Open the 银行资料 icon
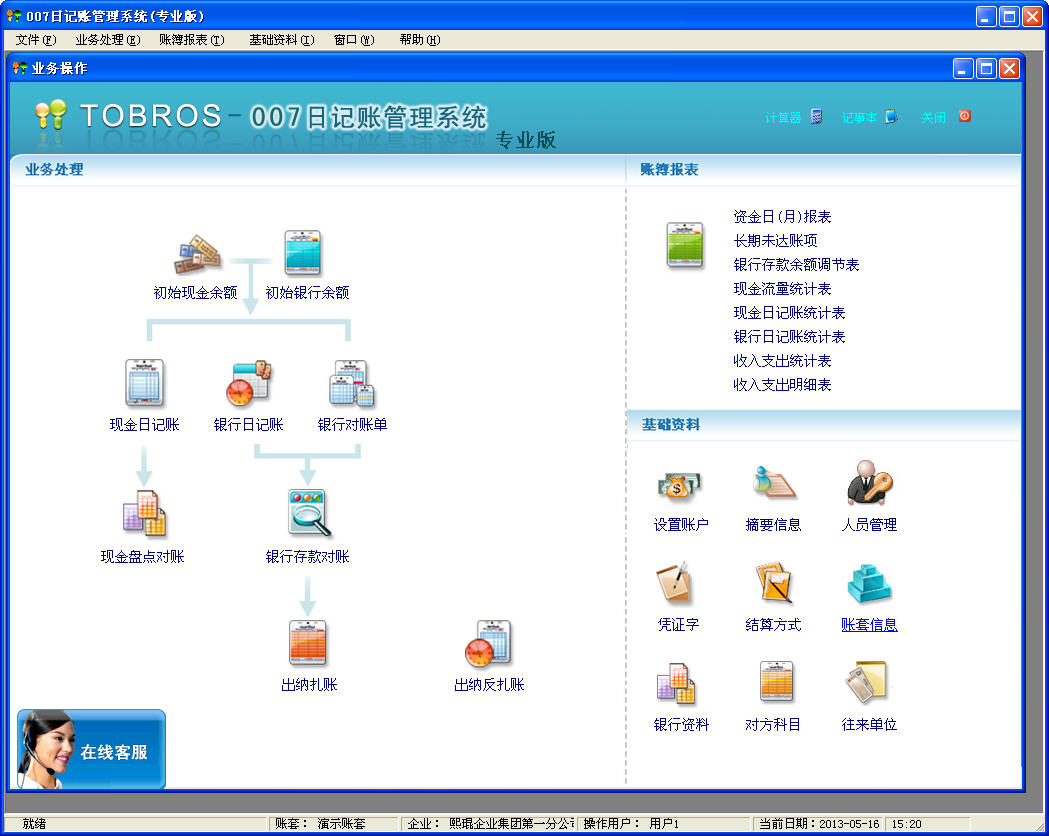This screenshot has width=1049, height=836. (676, 683)
